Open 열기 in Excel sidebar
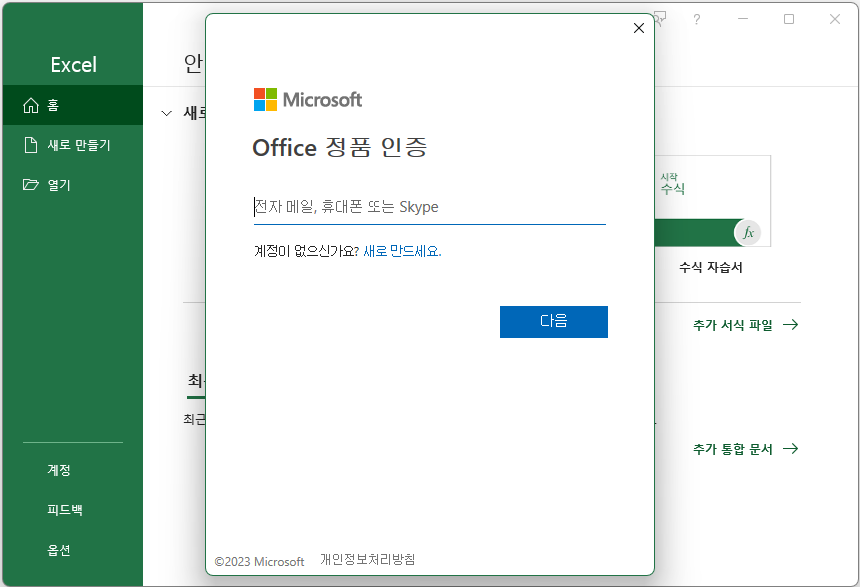Image resolution: width=860 pixels, height=587 pixels. click(72, 185)
